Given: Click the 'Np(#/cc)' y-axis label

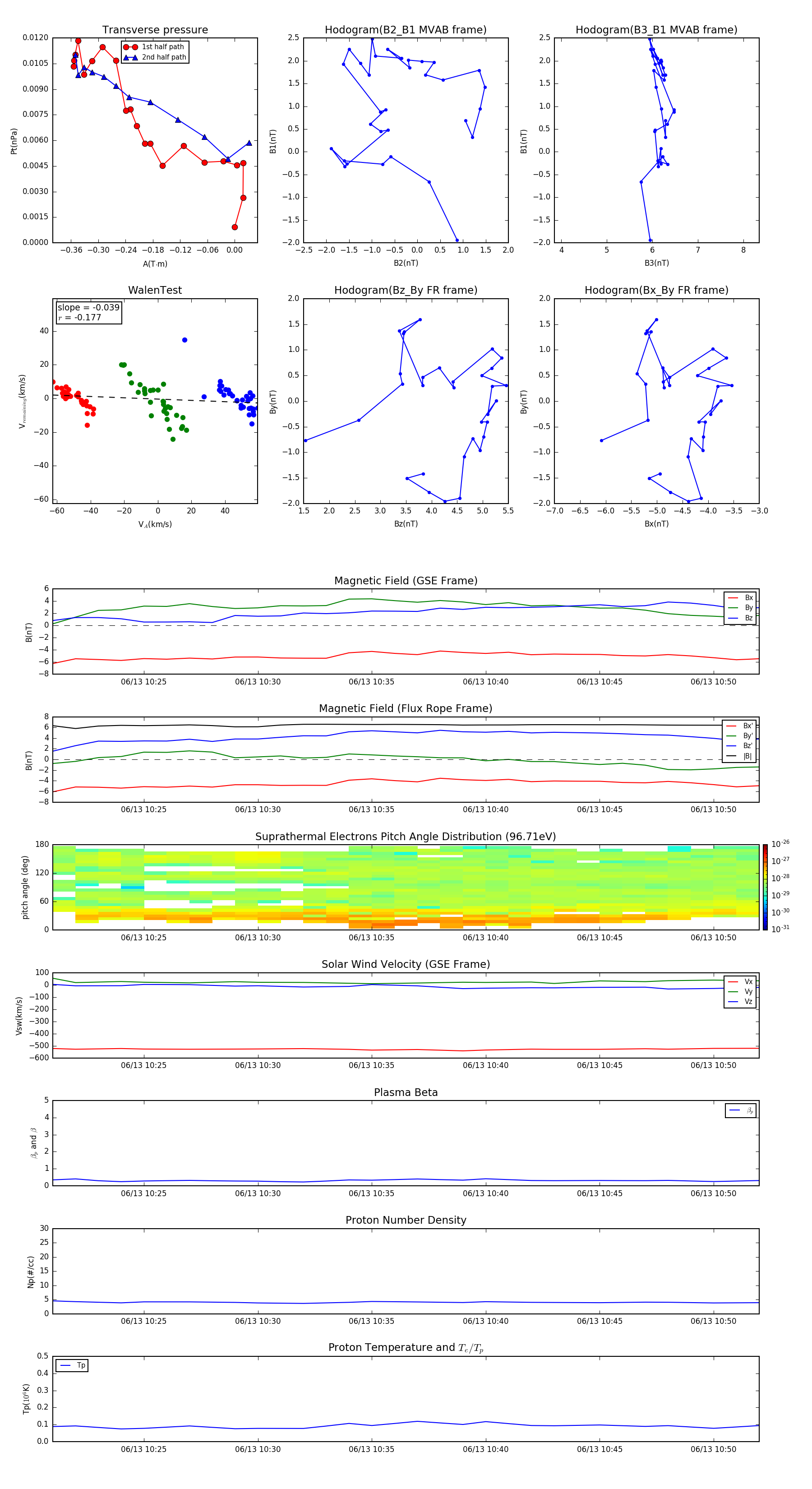Looking at the screenshot, I should click(31, 1272).
